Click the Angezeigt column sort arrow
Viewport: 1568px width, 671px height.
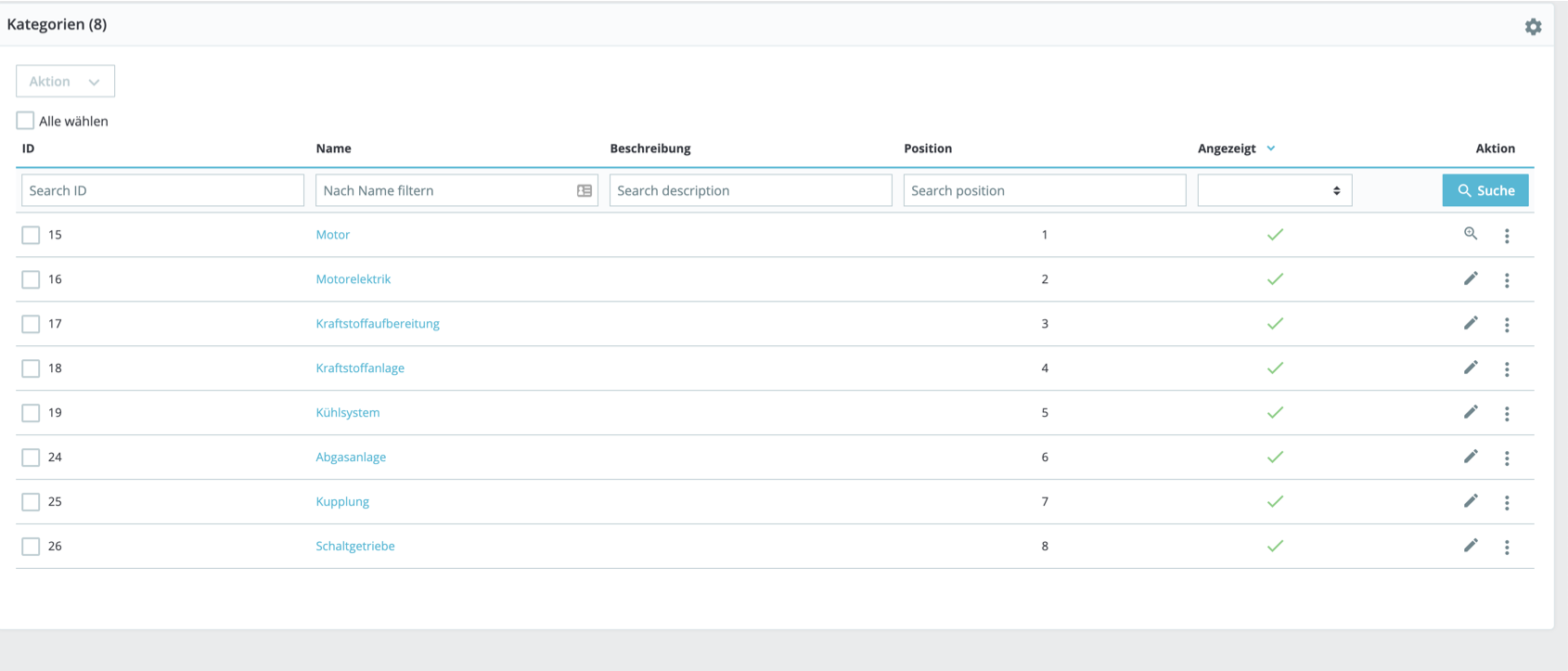click(1271, 148)
